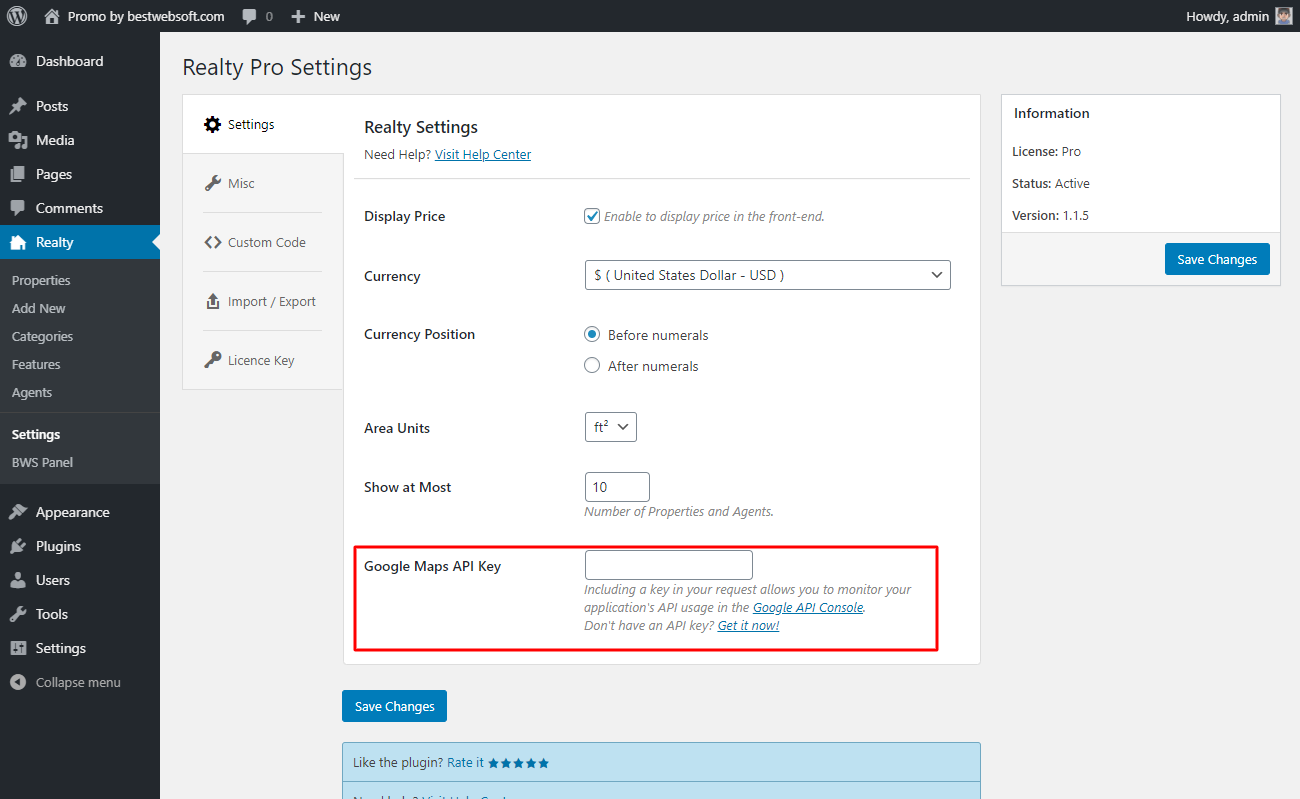The image size is (1300, 799).
Task: Open the comments bubble icon in admin bar
Action: [250, 17]
